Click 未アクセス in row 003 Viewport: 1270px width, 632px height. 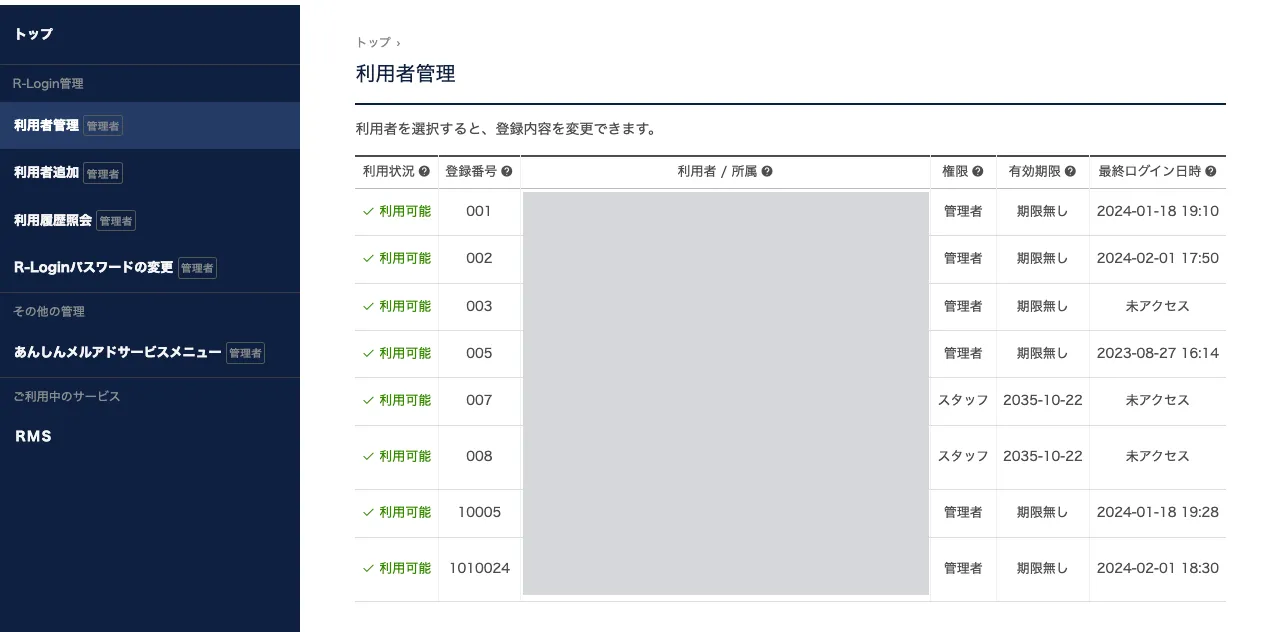pyautogui.click(x=1158, y=306)
